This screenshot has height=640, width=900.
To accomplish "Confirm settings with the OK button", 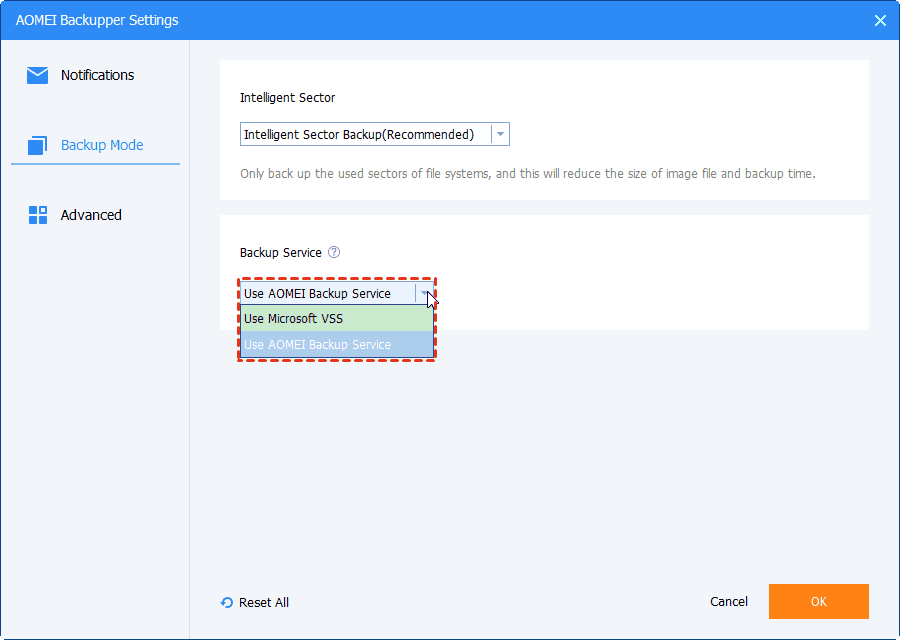I will [818, 601].
